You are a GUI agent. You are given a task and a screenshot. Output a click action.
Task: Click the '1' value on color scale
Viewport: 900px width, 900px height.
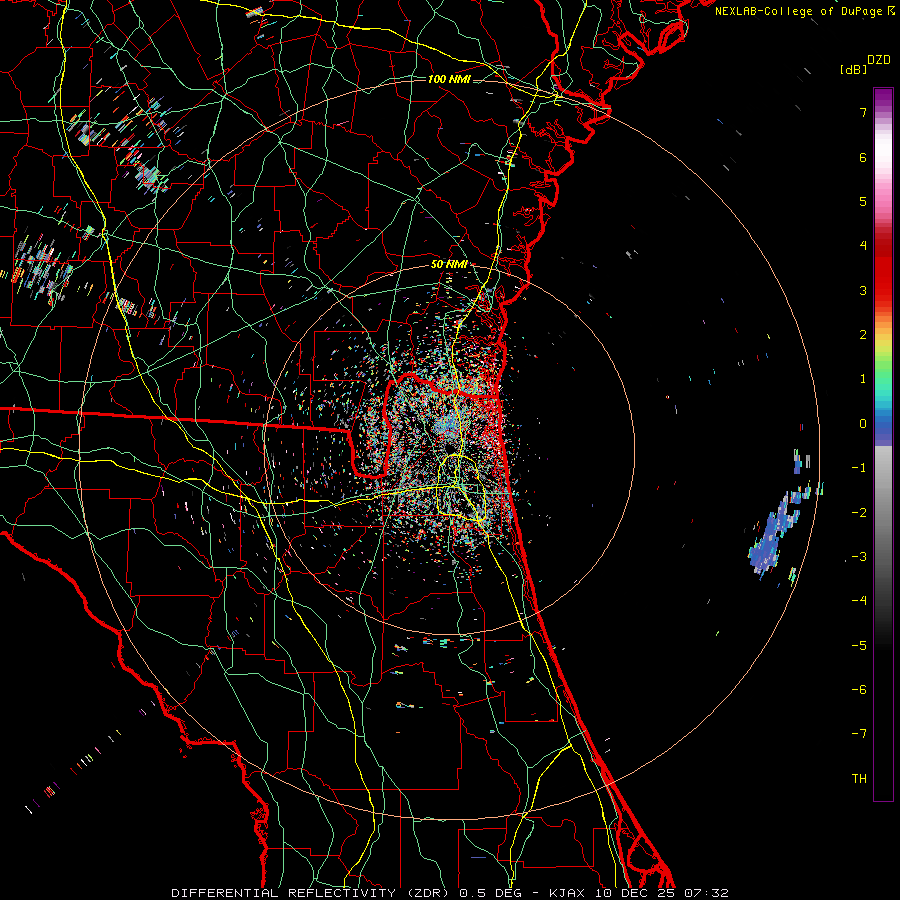[x=863, y=379]
